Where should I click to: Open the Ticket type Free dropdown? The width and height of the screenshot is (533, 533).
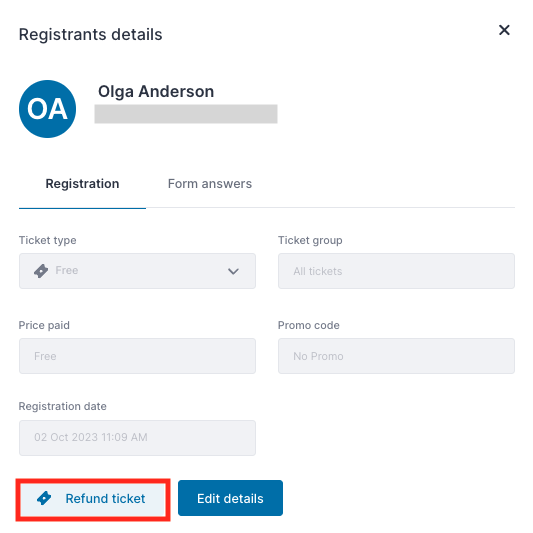coord(137,271)
